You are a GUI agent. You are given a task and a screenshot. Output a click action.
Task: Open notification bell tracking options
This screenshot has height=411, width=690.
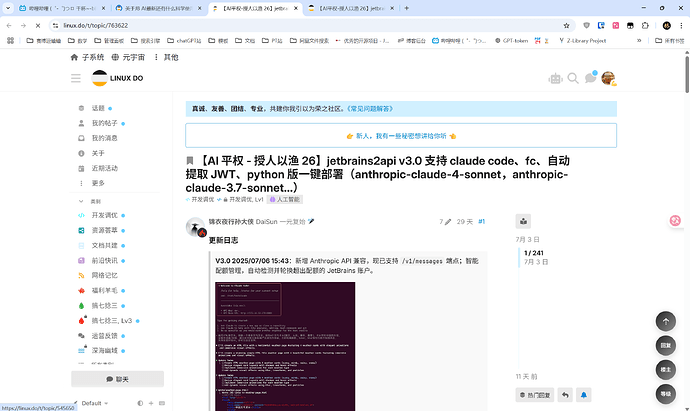[x=584, y=395]
